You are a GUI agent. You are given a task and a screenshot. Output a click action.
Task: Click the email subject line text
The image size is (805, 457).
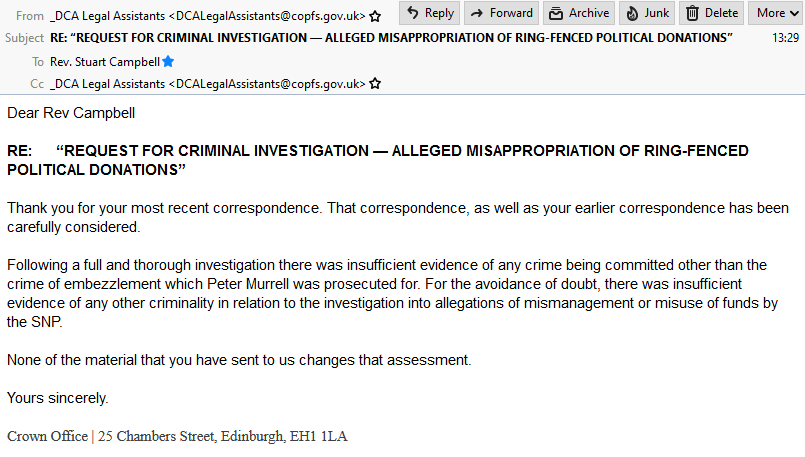click(391, 38)
